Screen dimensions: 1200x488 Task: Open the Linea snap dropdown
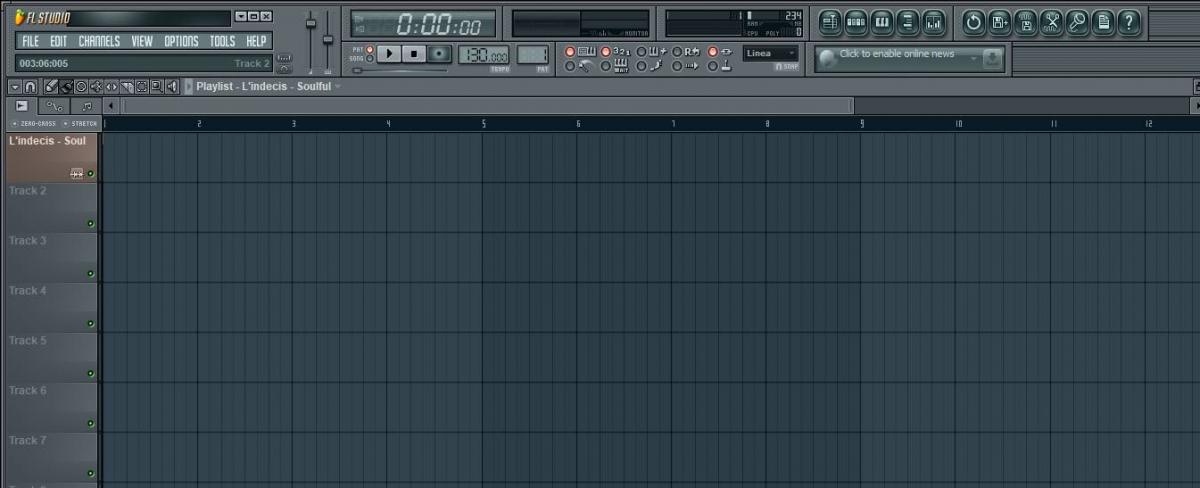tap(771, 53)
